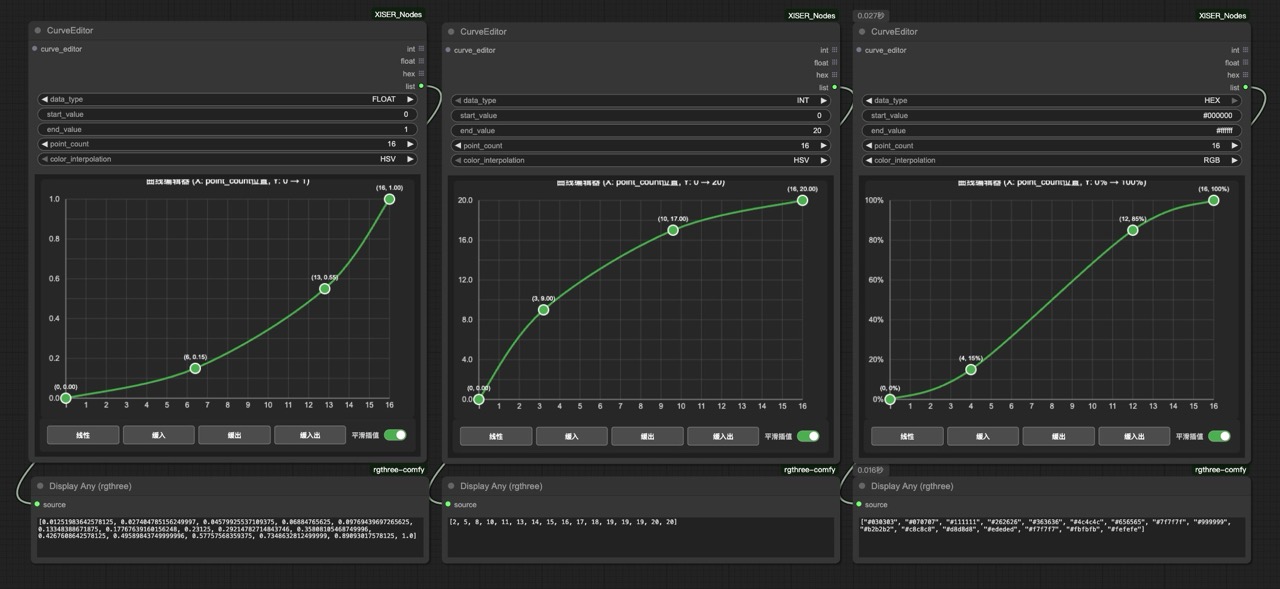1280x589 pixels.
Task: Toggle 平滑插值 switch in the FLOAT CurveEditor
Action: point(395,435)
